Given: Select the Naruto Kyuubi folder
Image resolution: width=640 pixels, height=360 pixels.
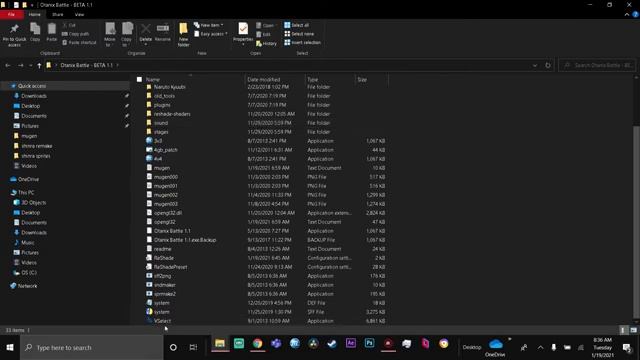Looking at the screenshot, I should (169, 87).
